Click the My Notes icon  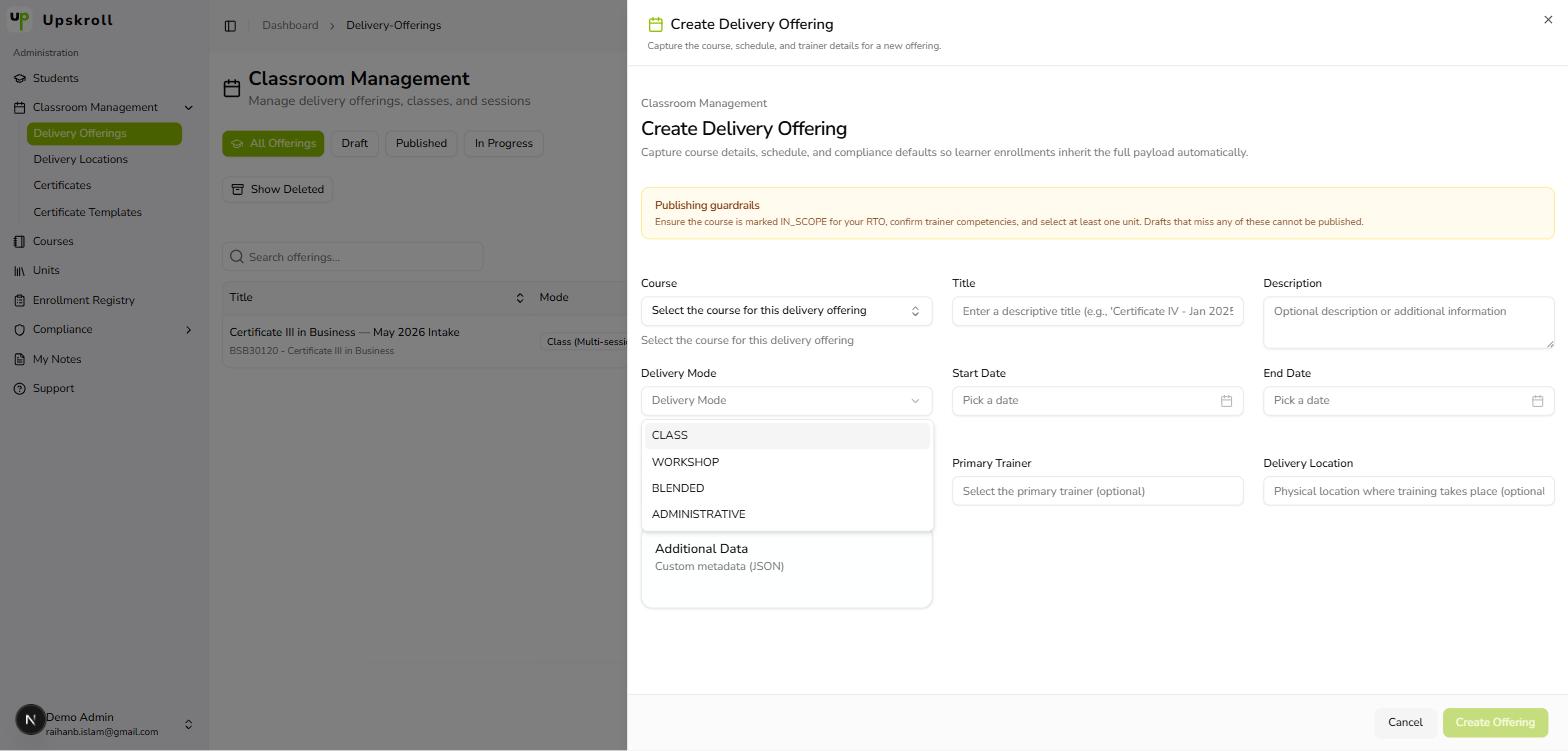(x=20, y=359)
